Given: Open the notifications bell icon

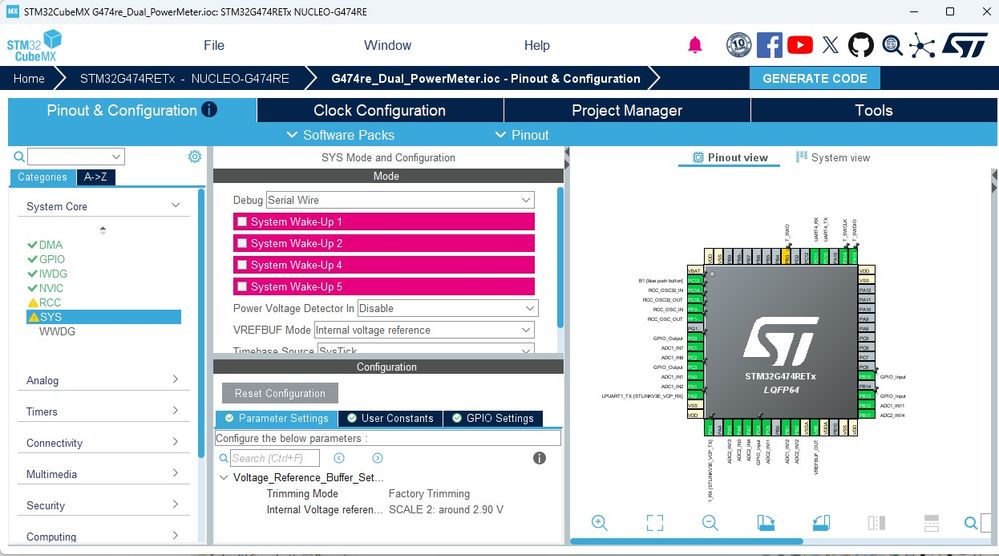Looking at the screenshot, I should (695, 45).
